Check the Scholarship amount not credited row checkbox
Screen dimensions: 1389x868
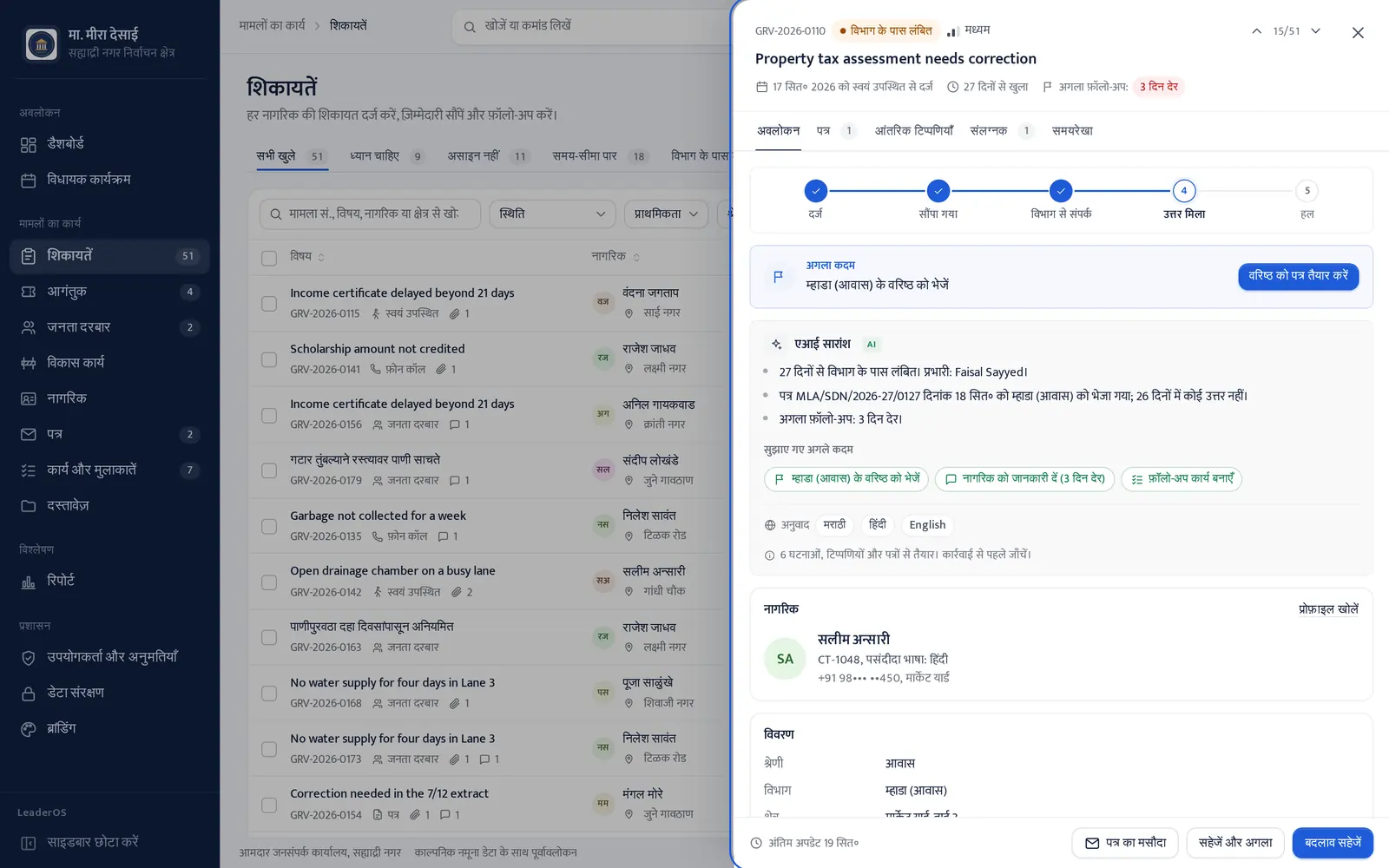269,359
